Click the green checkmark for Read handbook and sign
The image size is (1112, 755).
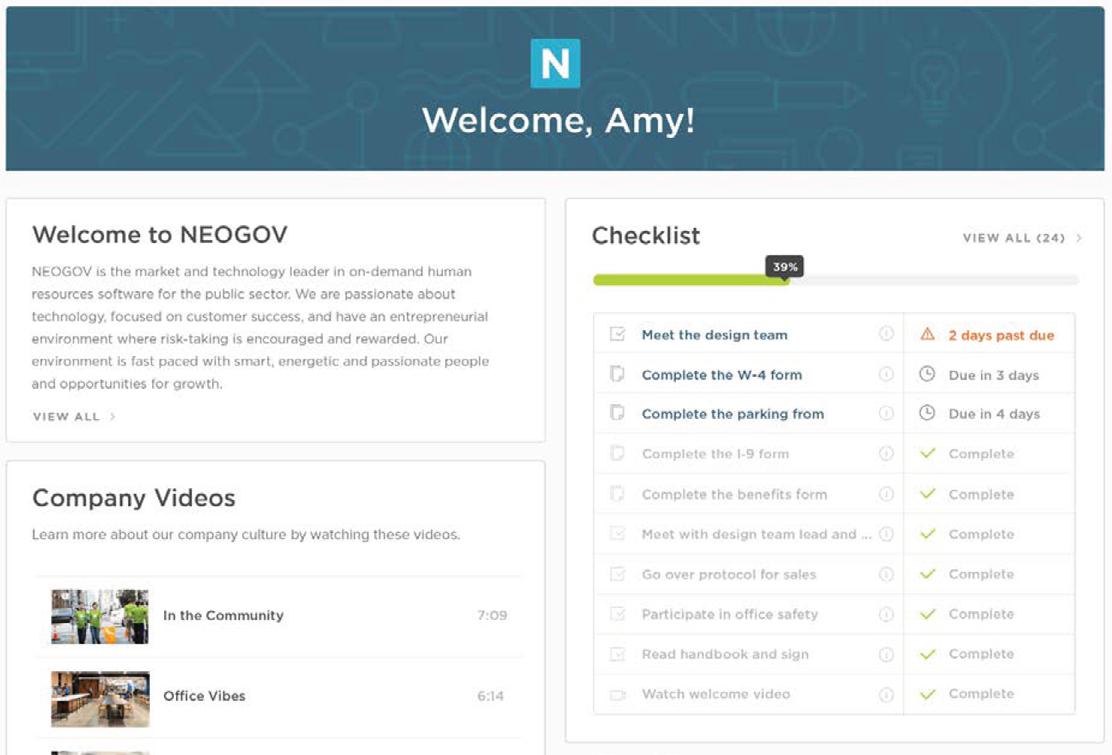[x=927, y=654]
